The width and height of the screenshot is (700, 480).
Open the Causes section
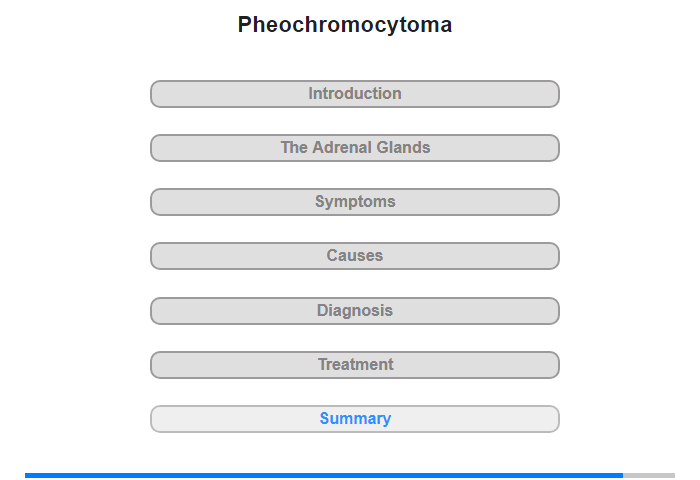[354, 256]
